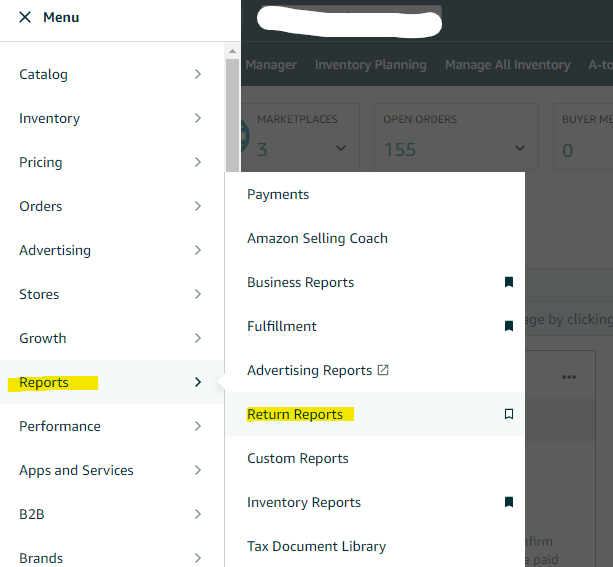Screen dimensions: 613x567
Task: Select Growth menu item
Action: pos(43,338)
